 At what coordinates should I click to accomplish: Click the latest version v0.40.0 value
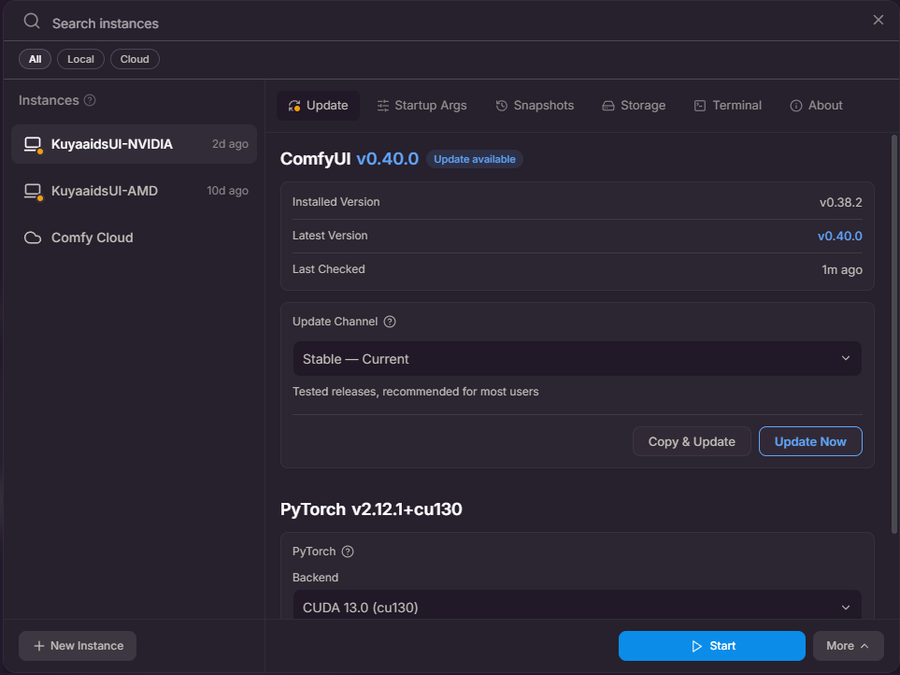(x=840, y=236)
